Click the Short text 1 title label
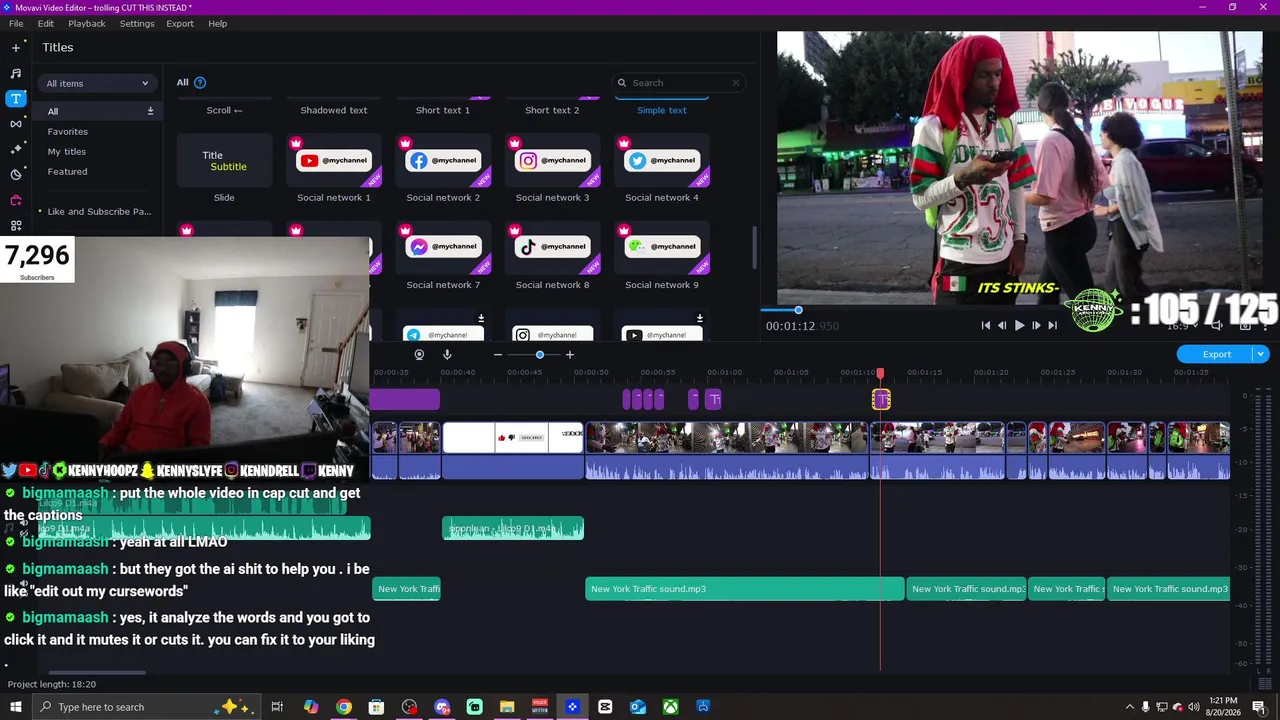The image size is (1280, 720). pos(443,110)
